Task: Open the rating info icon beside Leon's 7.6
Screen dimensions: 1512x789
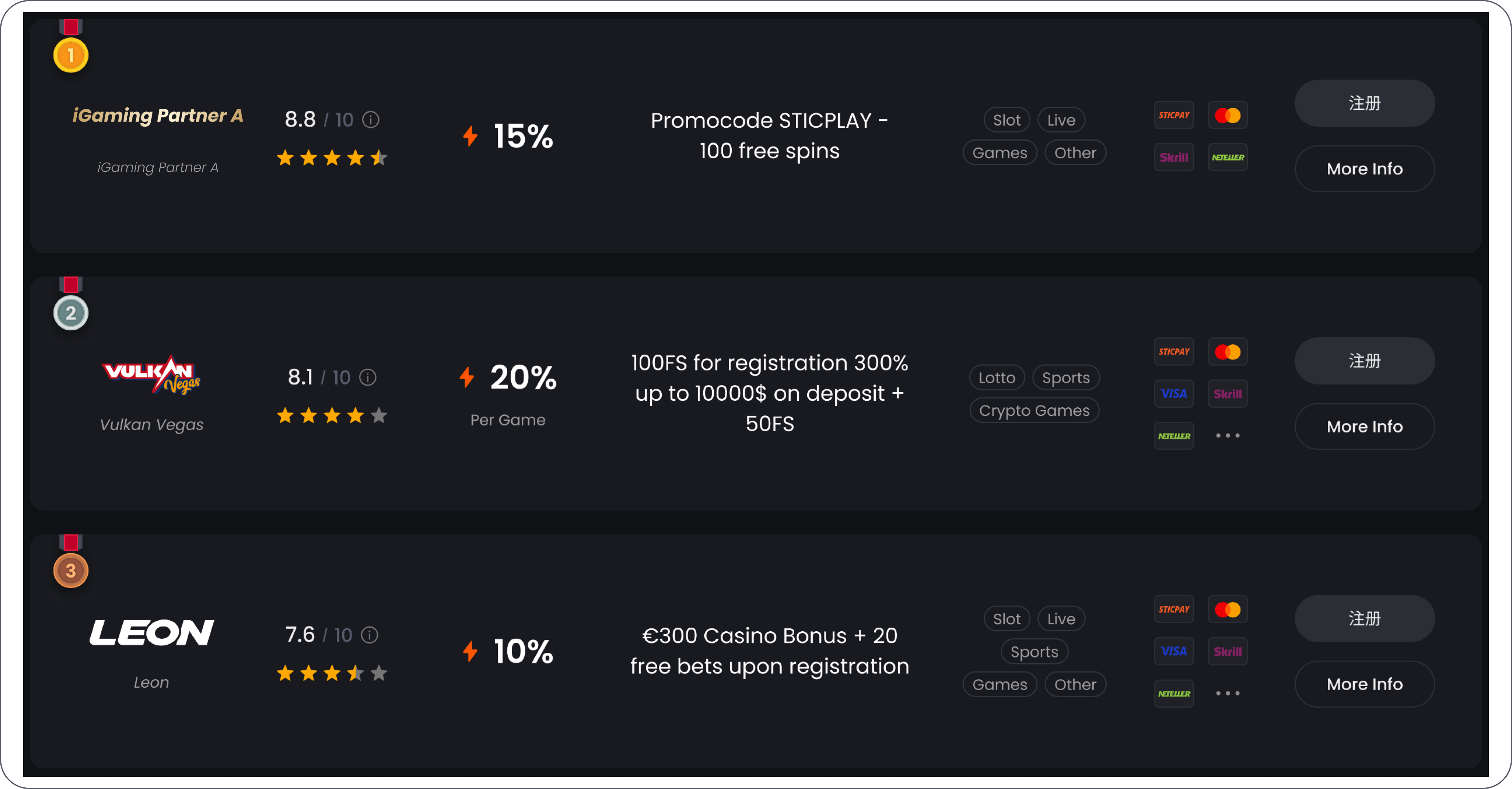Action: (x=369, y=635)
